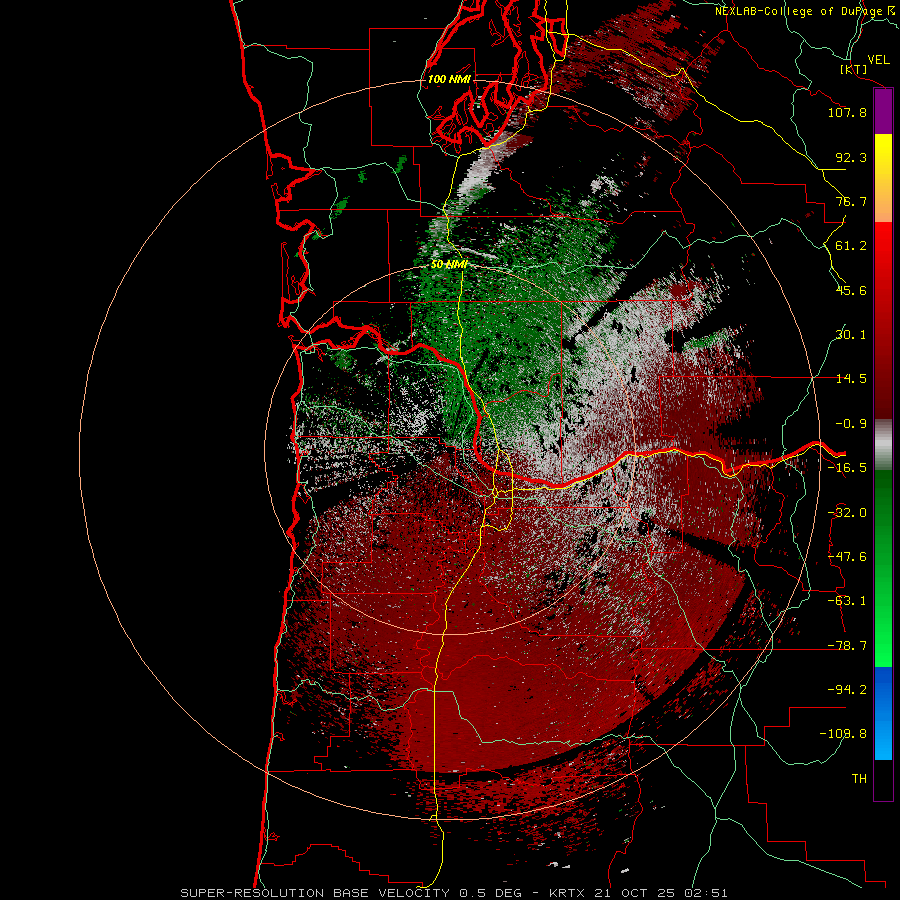
Task: Select the 61.2 scale value
Action: pos(851,246)
